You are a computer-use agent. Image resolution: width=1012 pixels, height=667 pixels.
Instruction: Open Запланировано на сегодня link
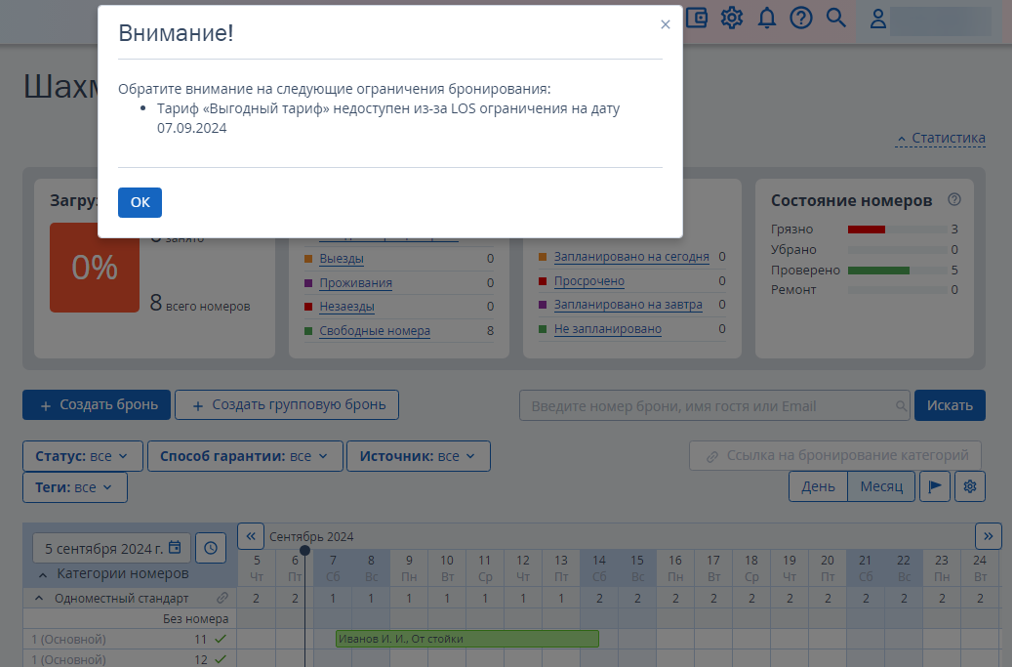point(631,256)
